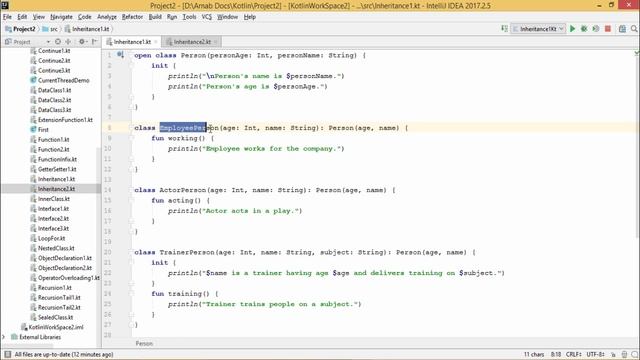Open the Run menu
This screenshot has height=360, width=640.
(x=172, y=17)
